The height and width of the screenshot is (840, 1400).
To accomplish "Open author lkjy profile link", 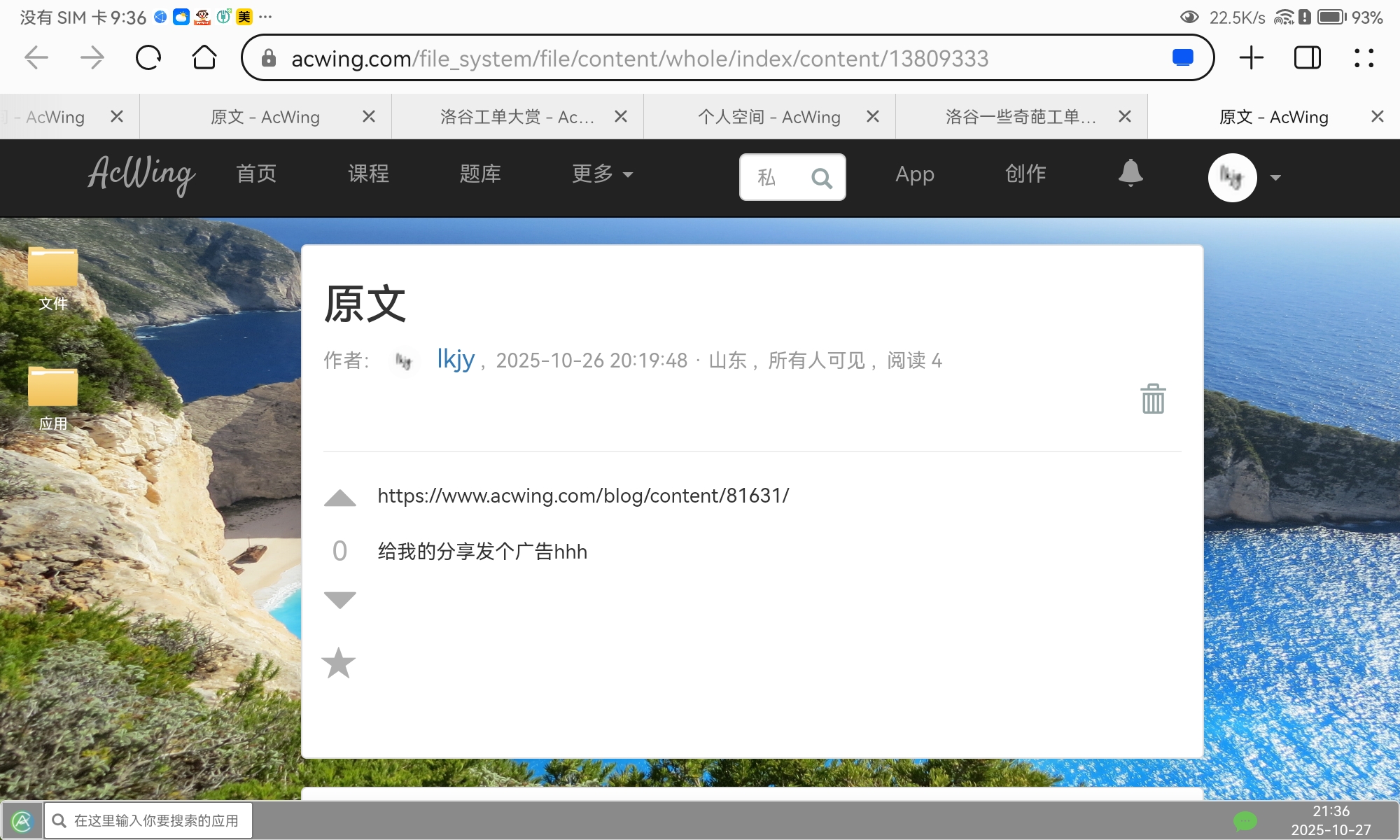I will point(456,359).
